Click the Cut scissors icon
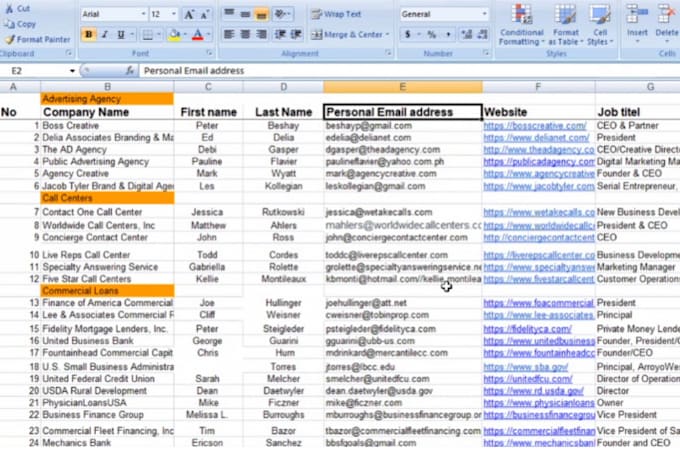 coord(10,8)
